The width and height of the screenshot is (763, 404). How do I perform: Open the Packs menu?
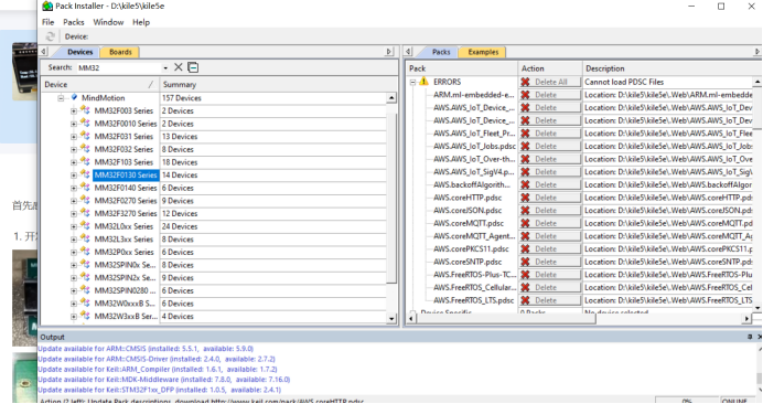tap(73, 21)
